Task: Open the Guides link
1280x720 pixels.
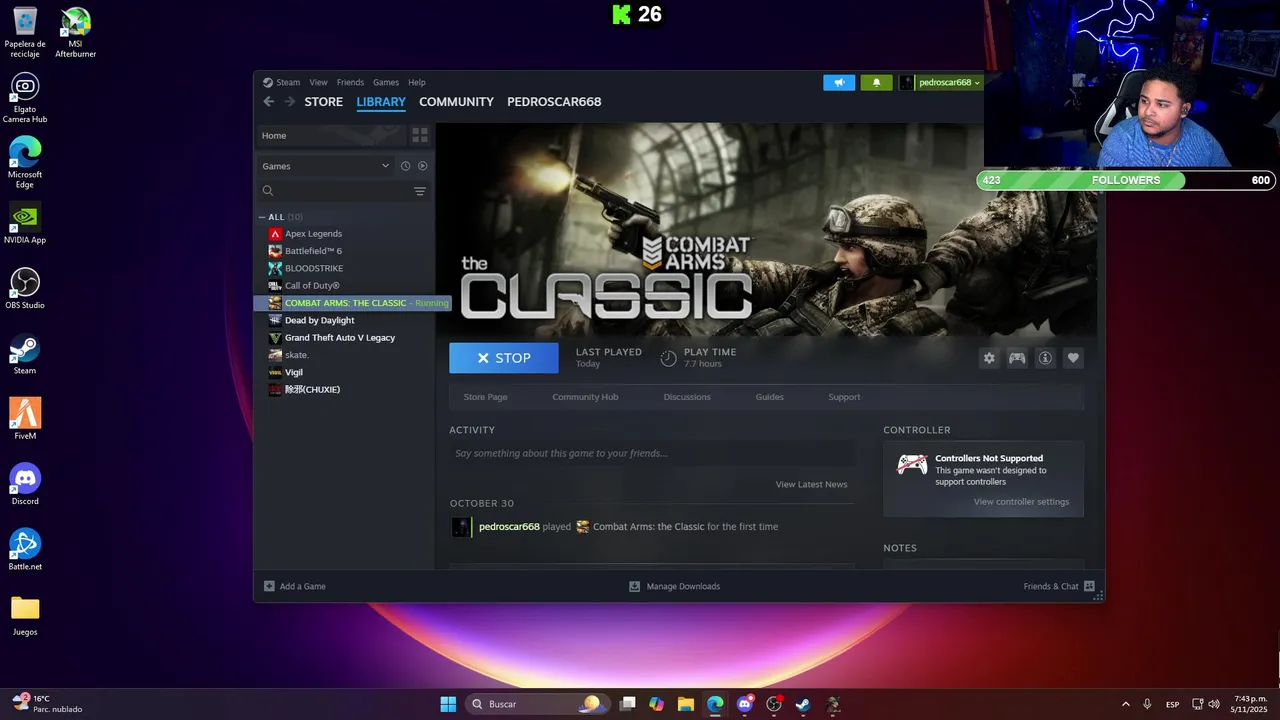Action: click(x=769, y=397)
